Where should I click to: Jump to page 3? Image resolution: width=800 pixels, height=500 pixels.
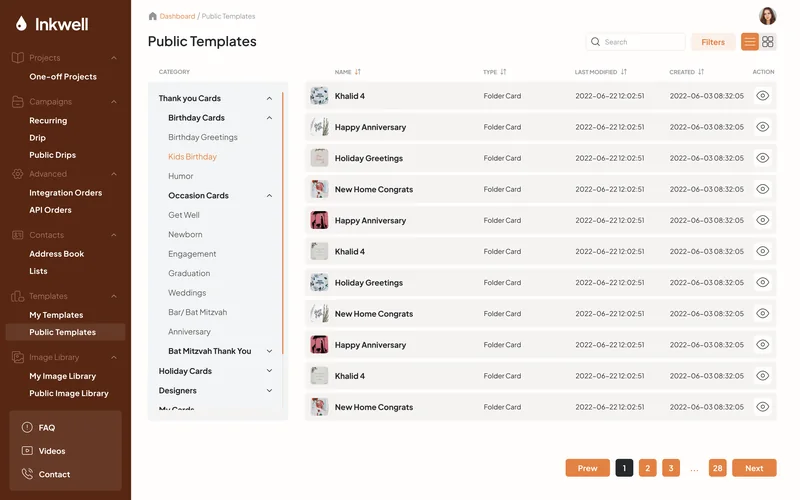pos(671,468)
